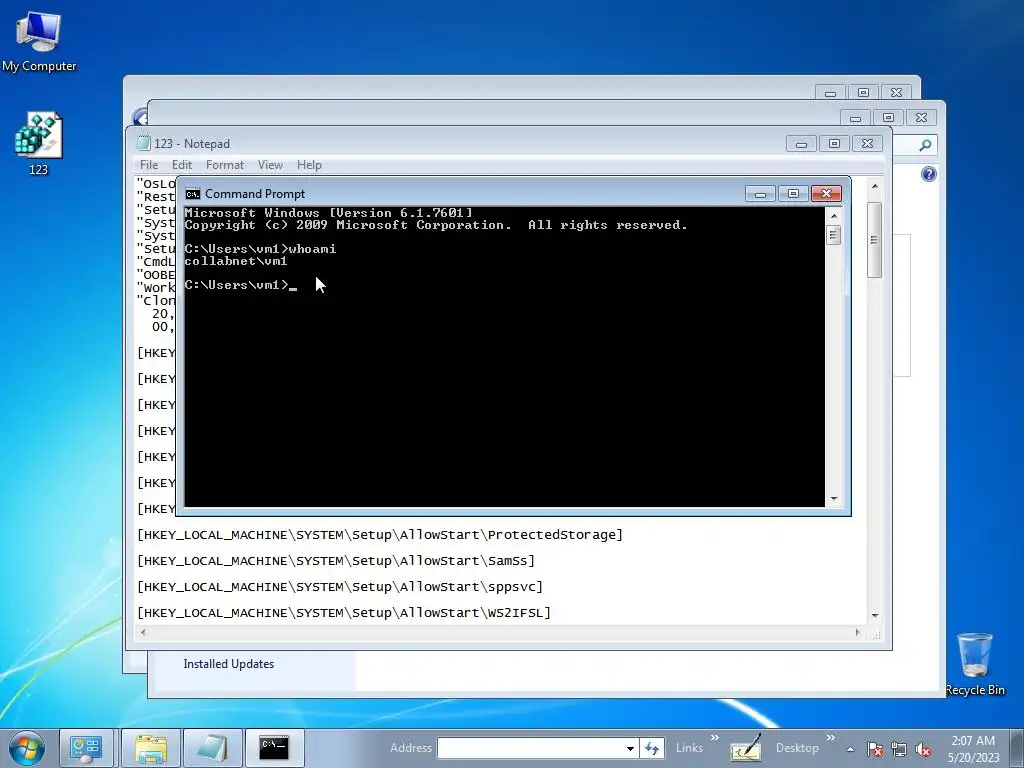
Task: Switch to the Command Prompt taskbar button
Action: (x=274, y=748)
